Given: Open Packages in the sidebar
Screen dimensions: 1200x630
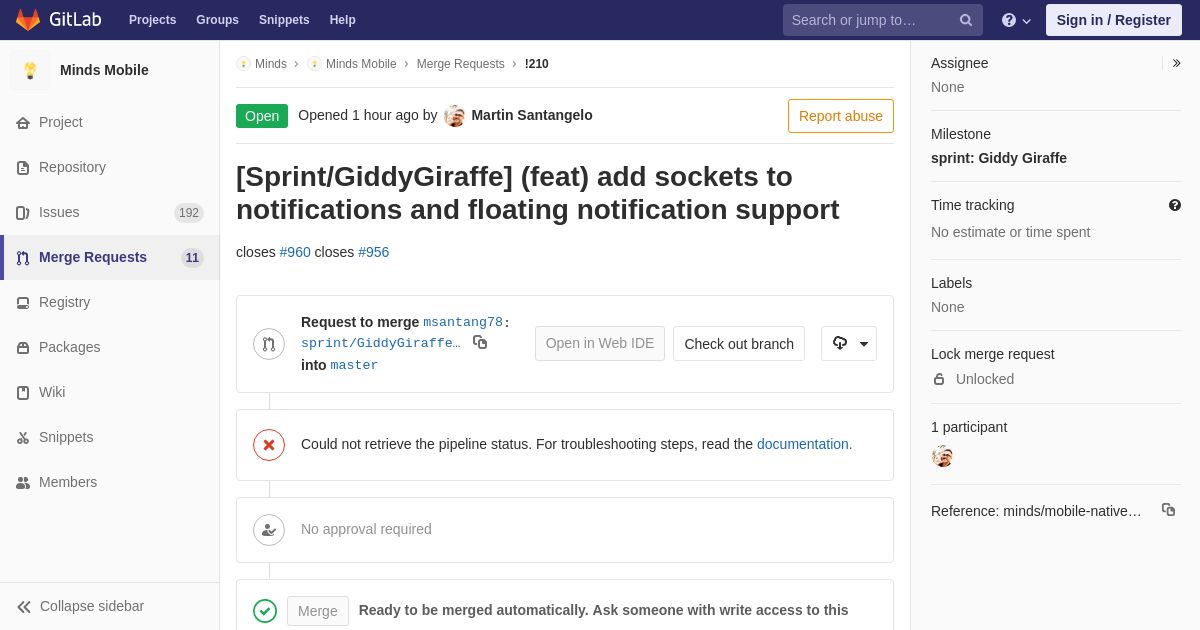Looking at the screenshot, I should [109, 347].
